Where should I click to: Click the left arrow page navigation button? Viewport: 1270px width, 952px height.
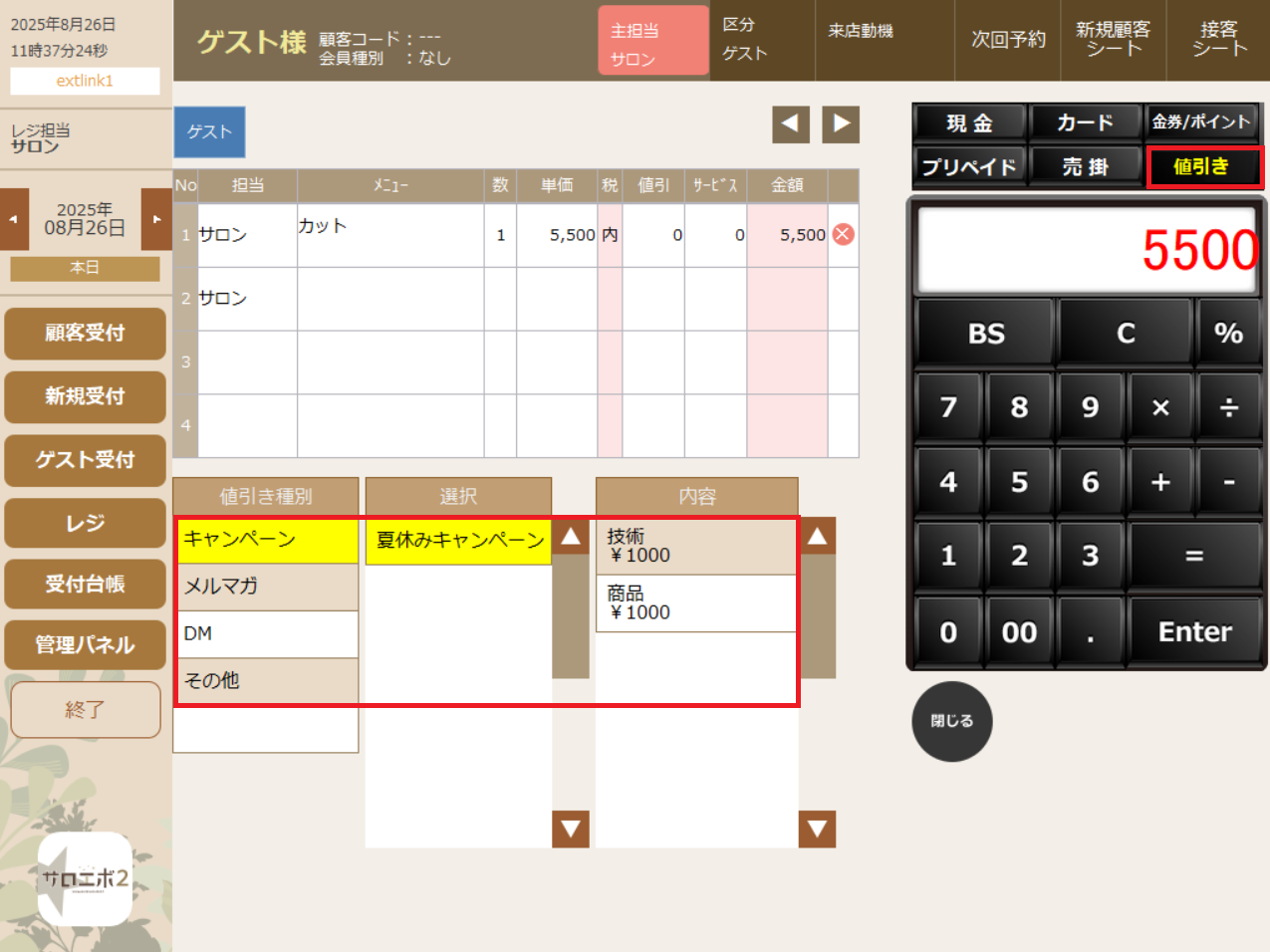pos(790,124)
